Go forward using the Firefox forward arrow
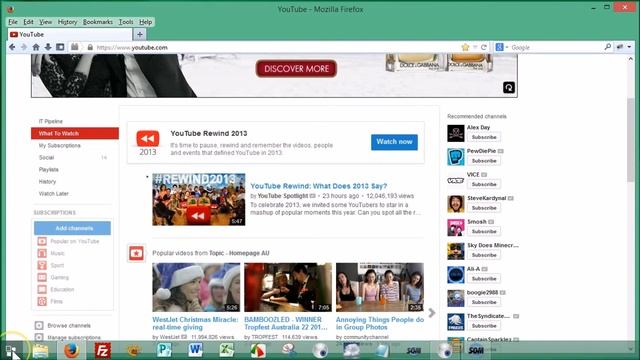640x360 pixels. pos(24,47)
